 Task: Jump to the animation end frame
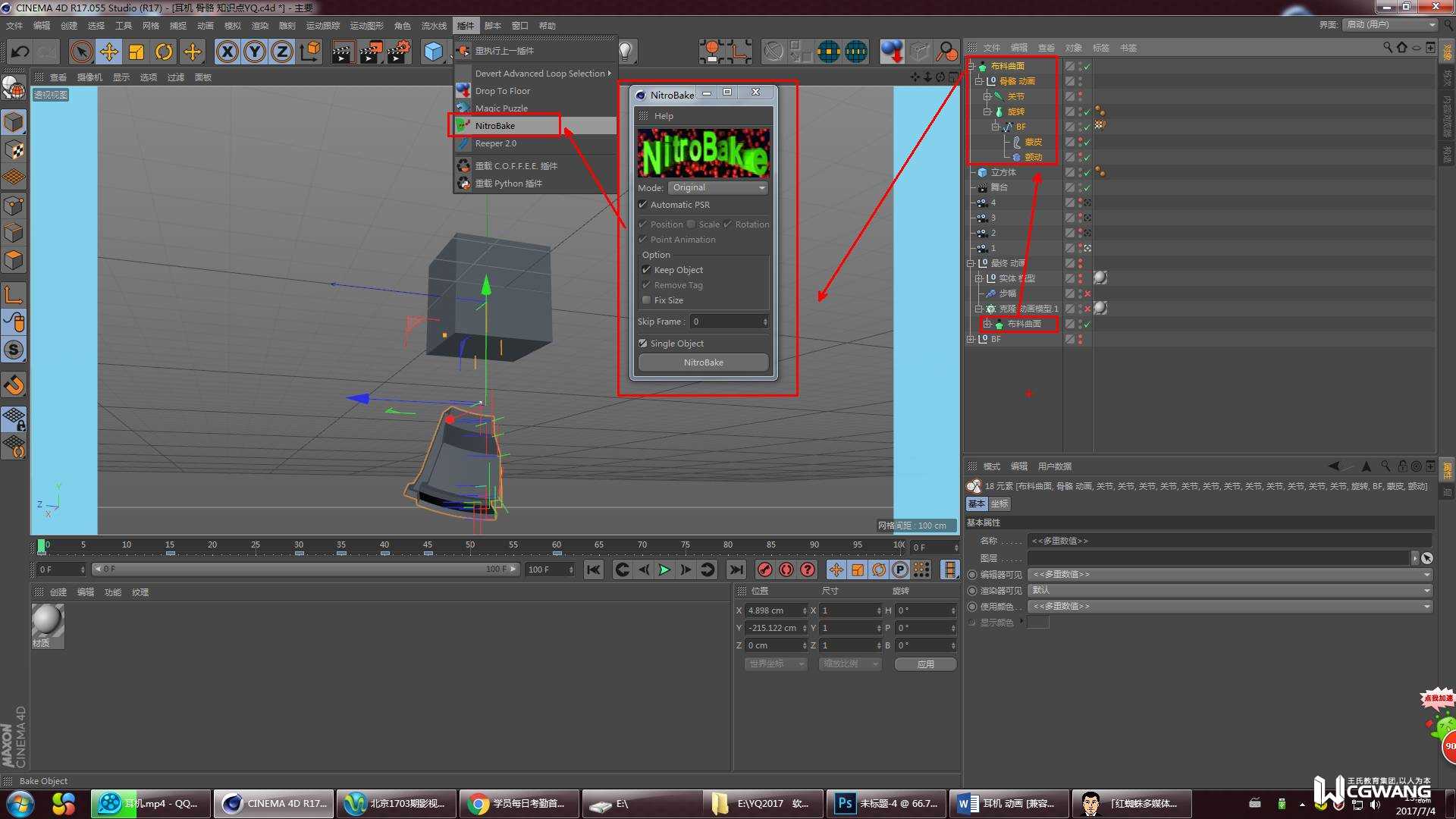tap(736, 570)
